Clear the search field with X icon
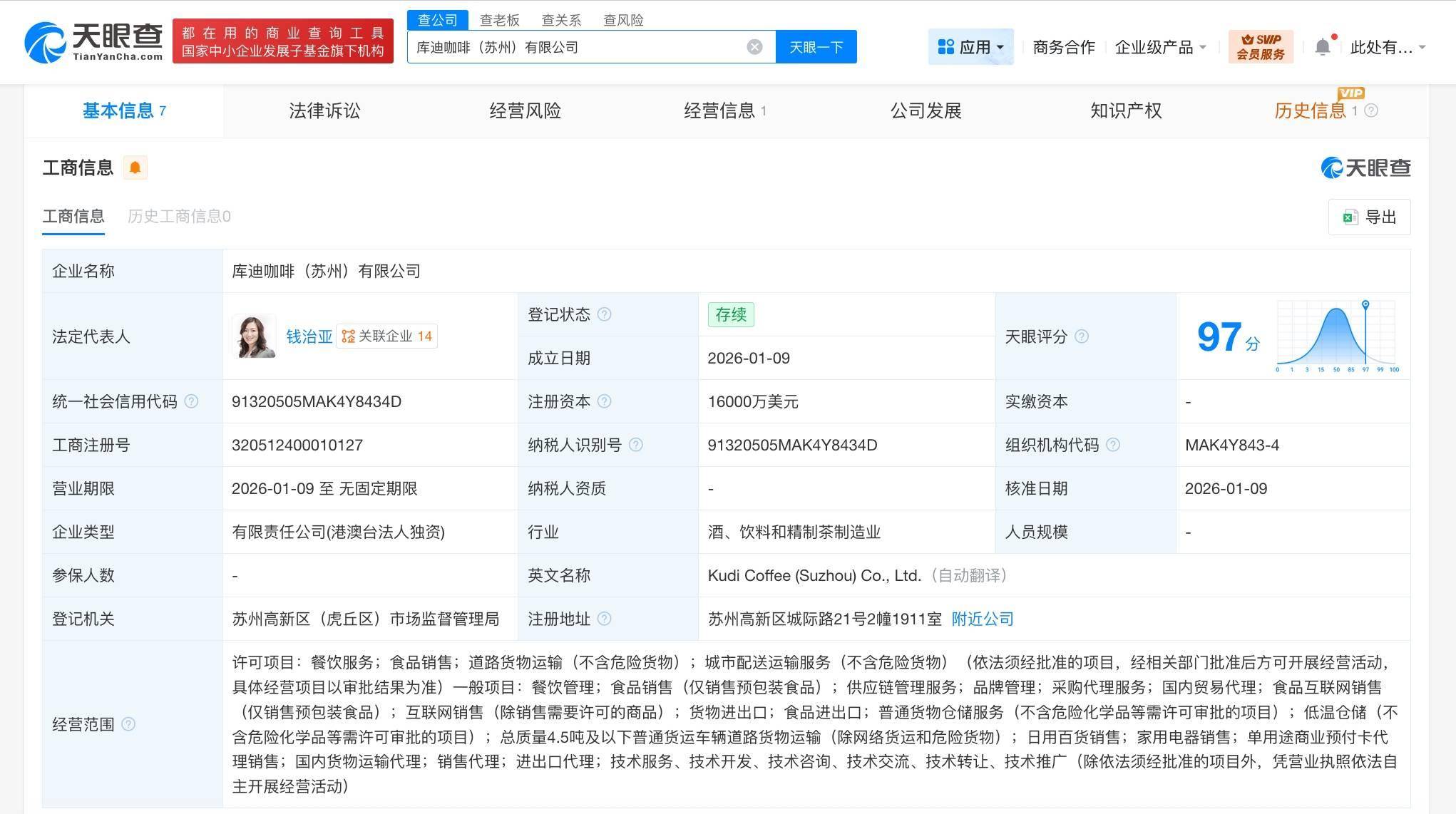1456x814 pixels. [754, 47]
